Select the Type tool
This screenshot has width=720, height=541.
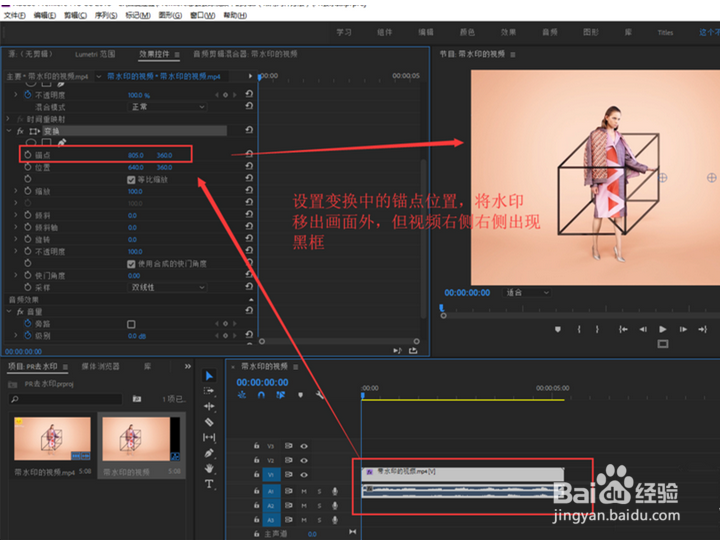(209, 484)
